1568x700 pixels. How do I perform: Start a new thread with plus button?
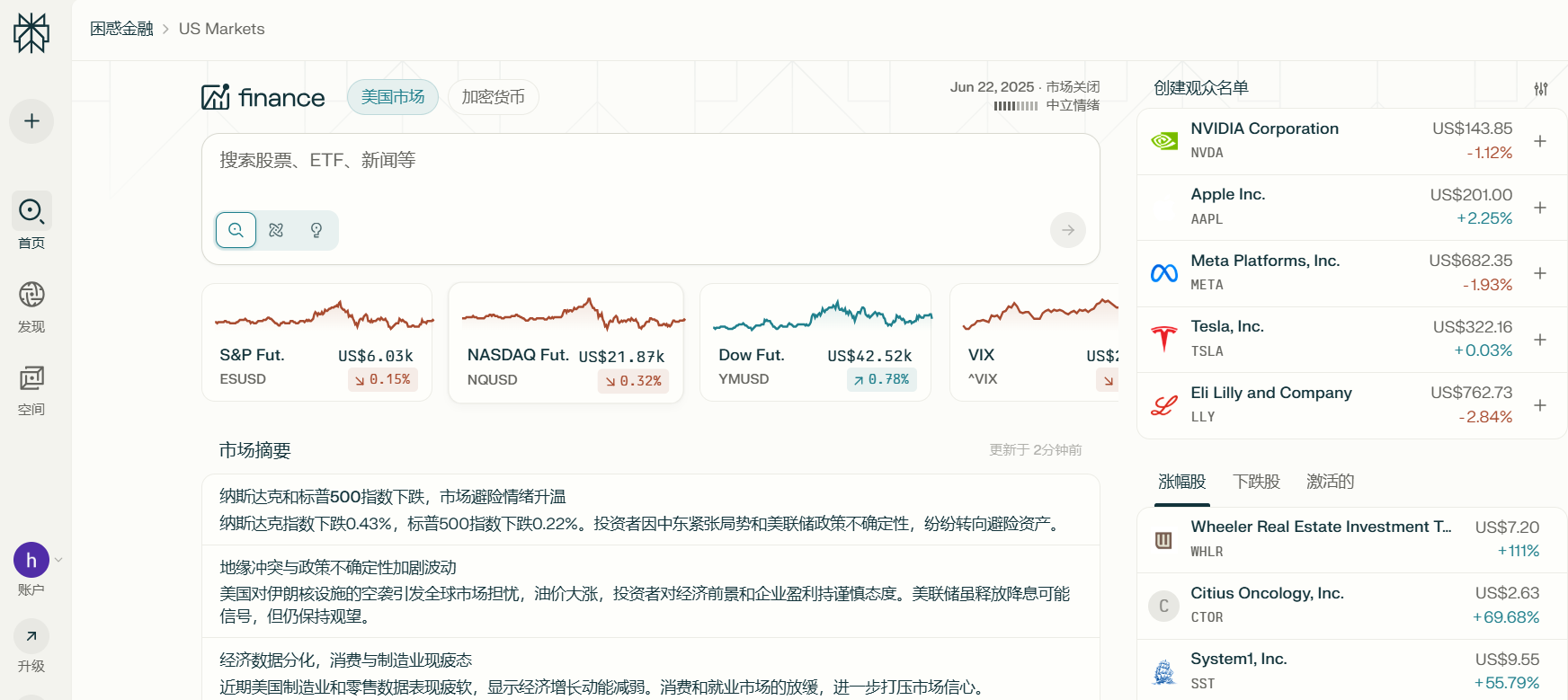[x=31, y=121]
